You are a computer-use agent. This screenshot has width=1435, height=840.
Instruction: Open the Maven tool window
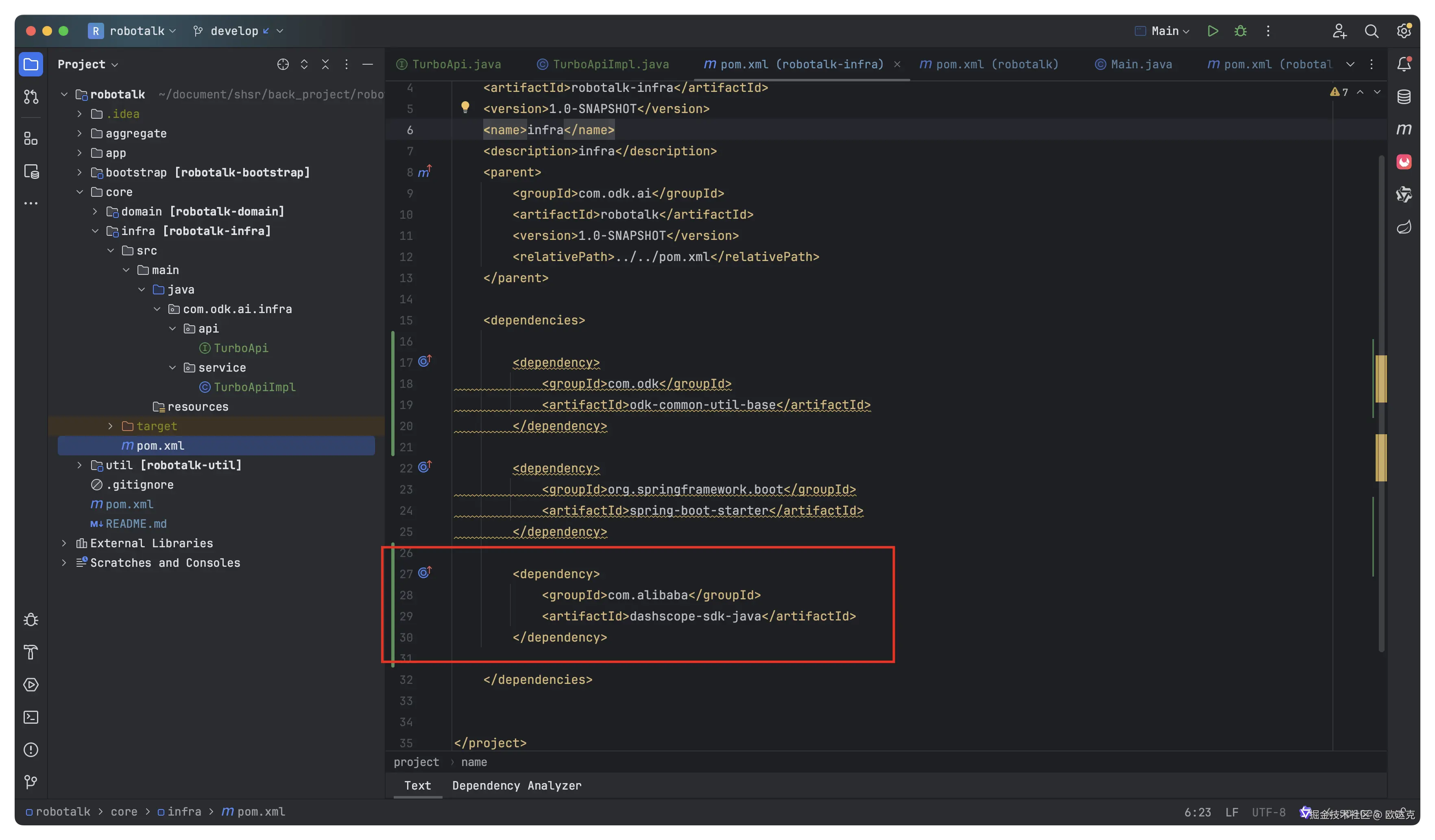tap(1404, 129)
